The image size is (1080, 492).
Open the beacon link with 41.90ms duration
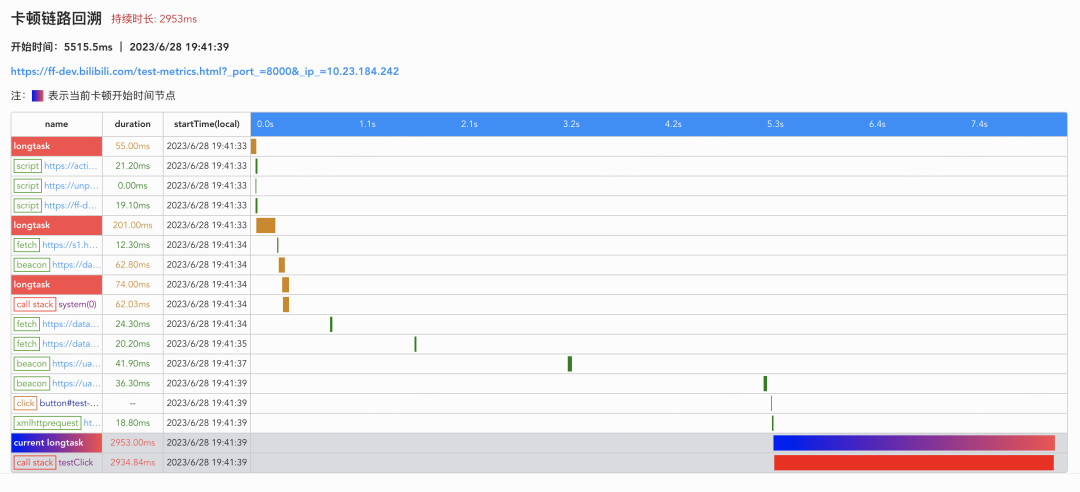click(x=76, y=364)
